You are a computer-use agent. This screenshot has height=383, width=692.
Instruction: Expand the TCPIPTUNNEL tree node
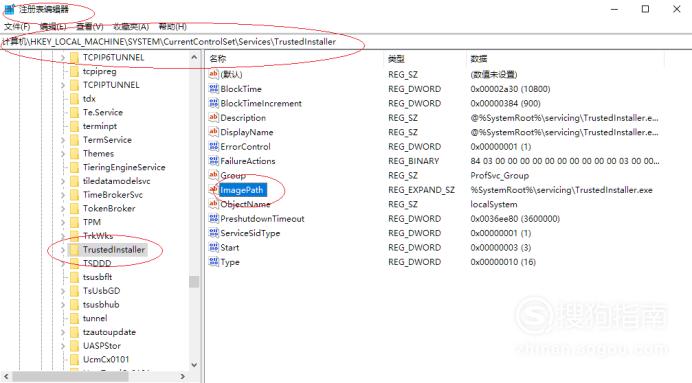tap(62, 85)
